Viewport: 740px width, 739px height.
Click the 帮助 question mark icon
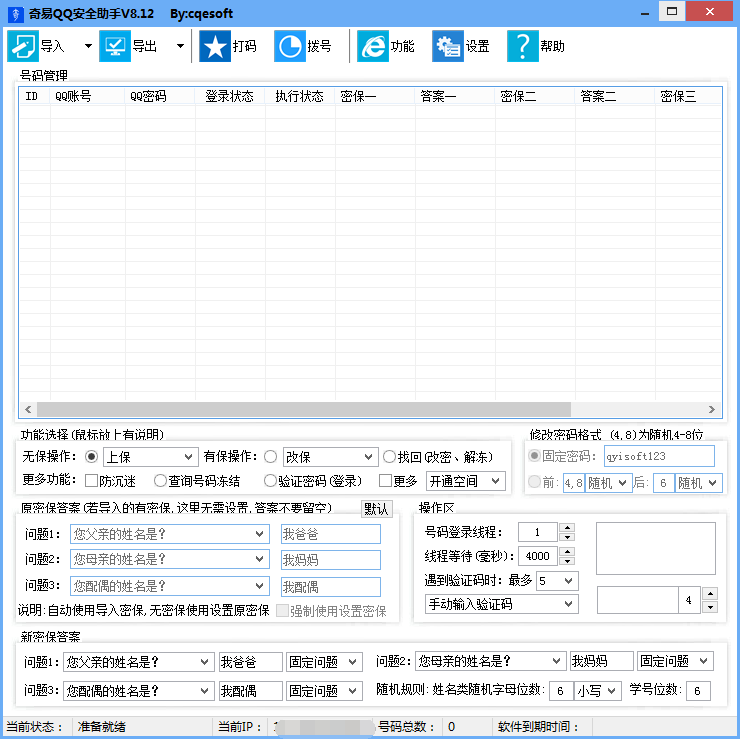click(x=522, y=46)
